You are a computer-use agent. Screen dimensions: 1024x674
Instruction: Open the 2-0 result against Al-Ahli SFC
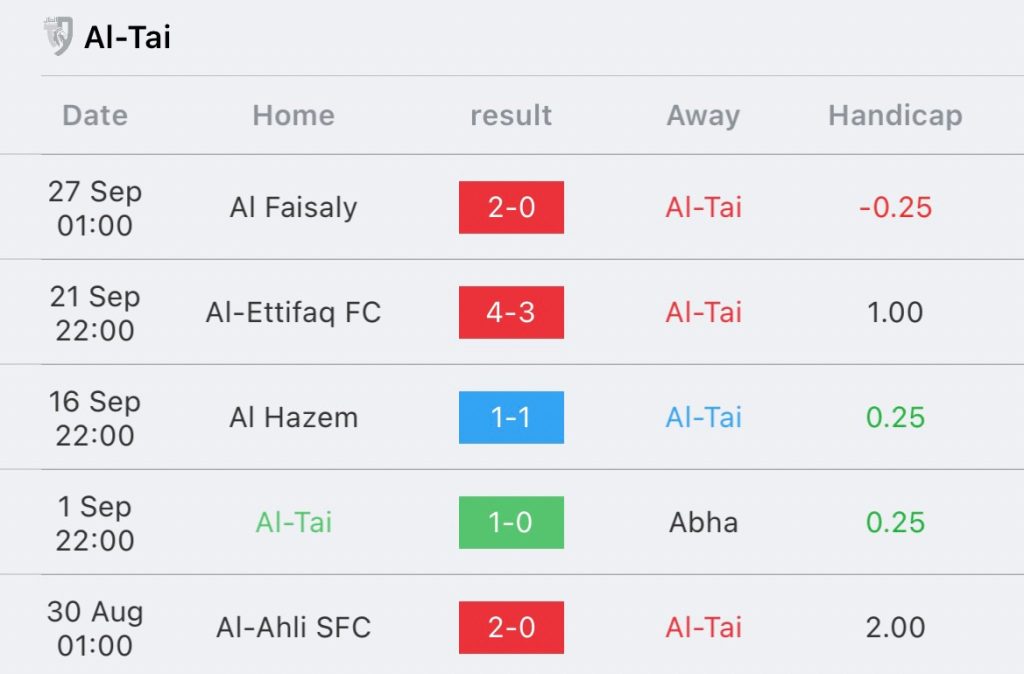point(511,628)
